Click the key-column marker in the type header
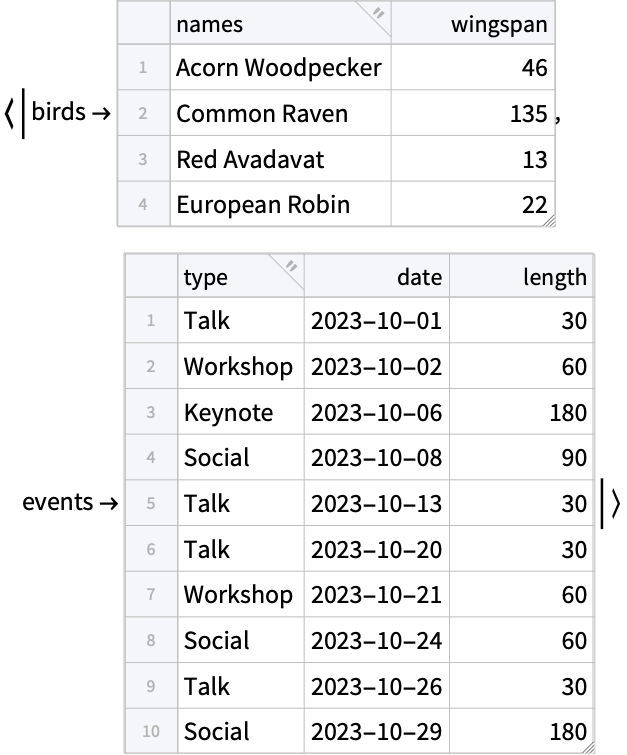Screen dimensions: 627x755 pyautogui.click(x=291, y=266)
